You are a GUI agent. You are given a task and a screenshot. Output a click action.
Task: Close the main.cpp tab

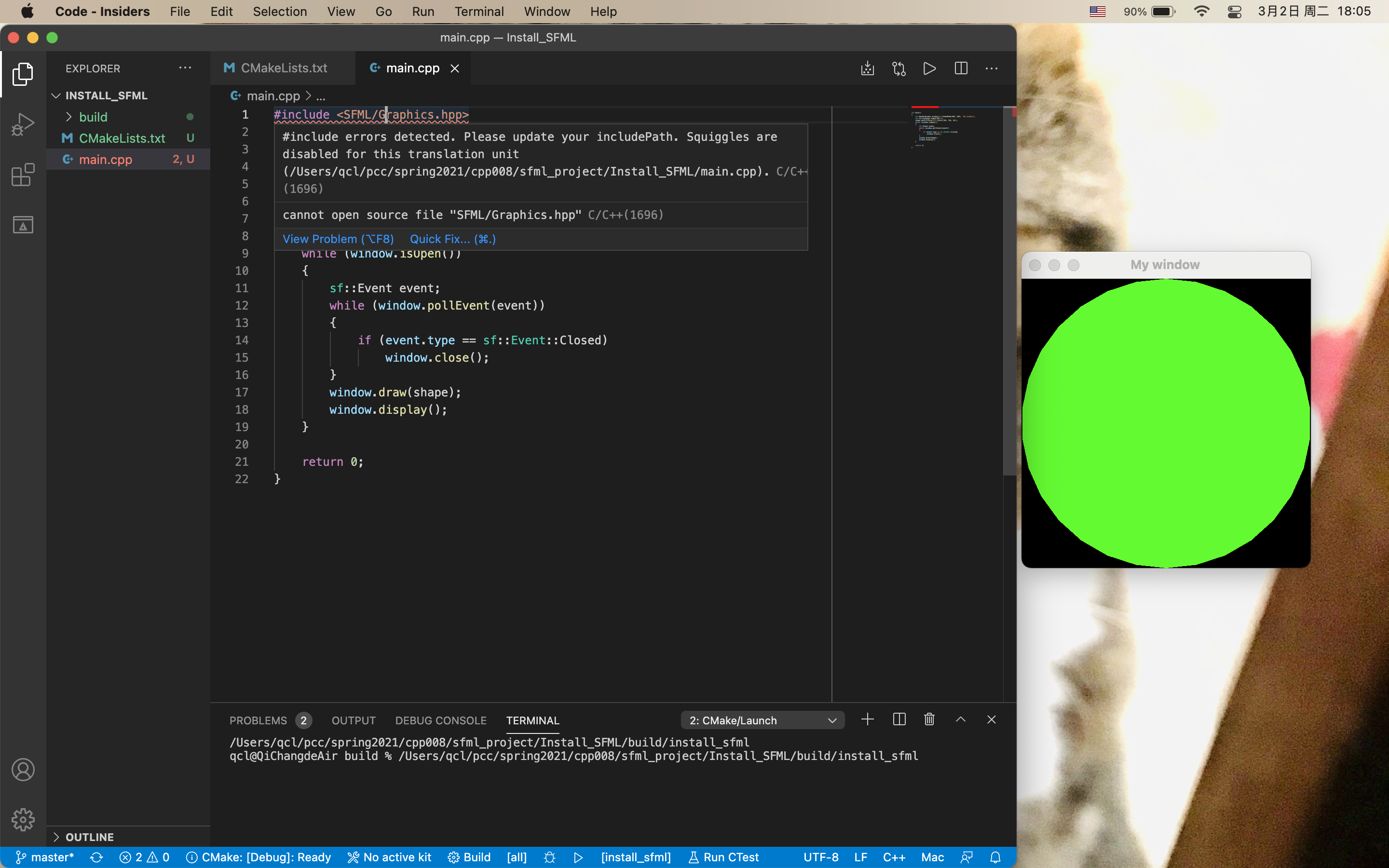pos(455,68)
